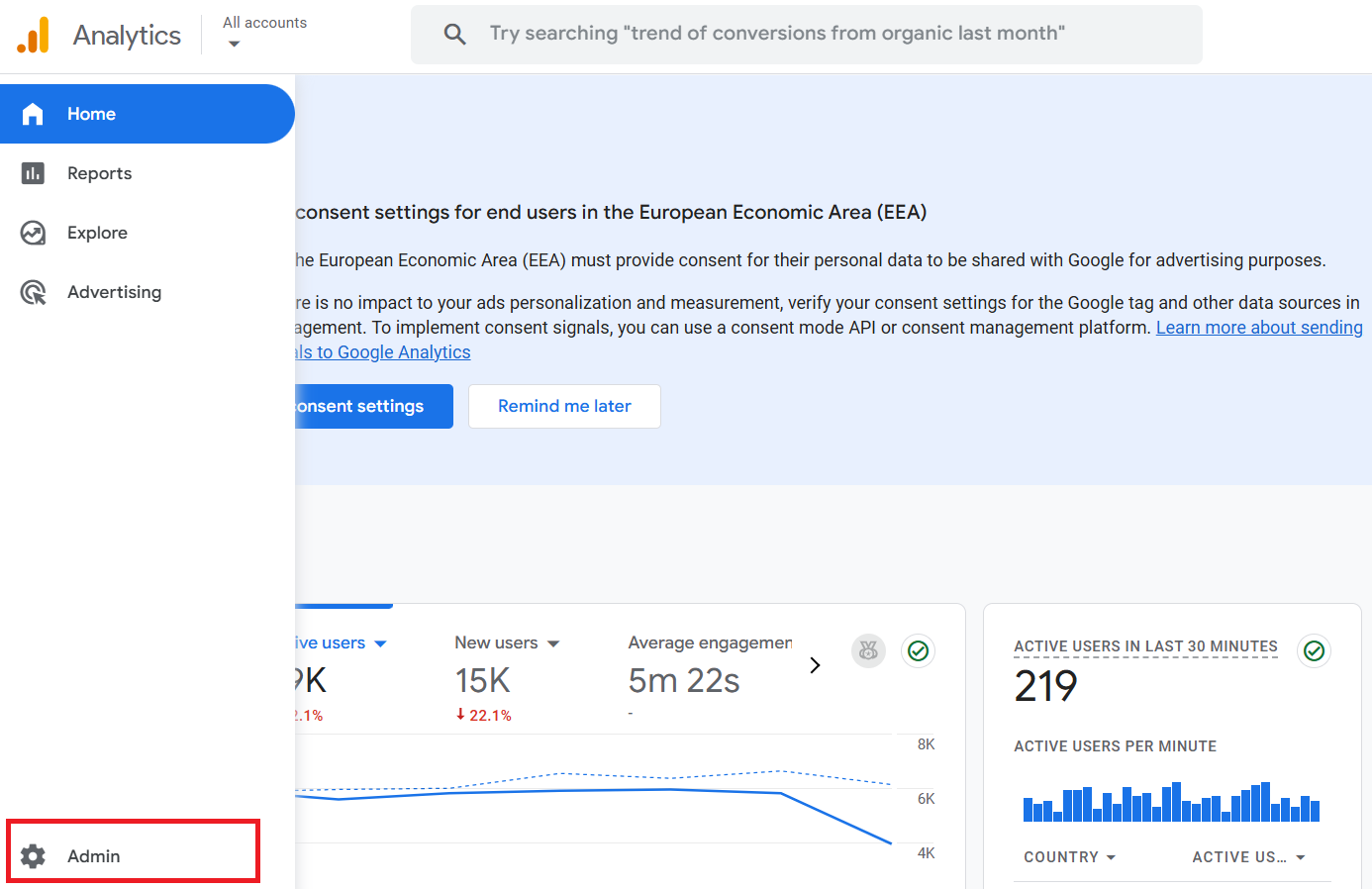Open Reports section

click(147, 173)
